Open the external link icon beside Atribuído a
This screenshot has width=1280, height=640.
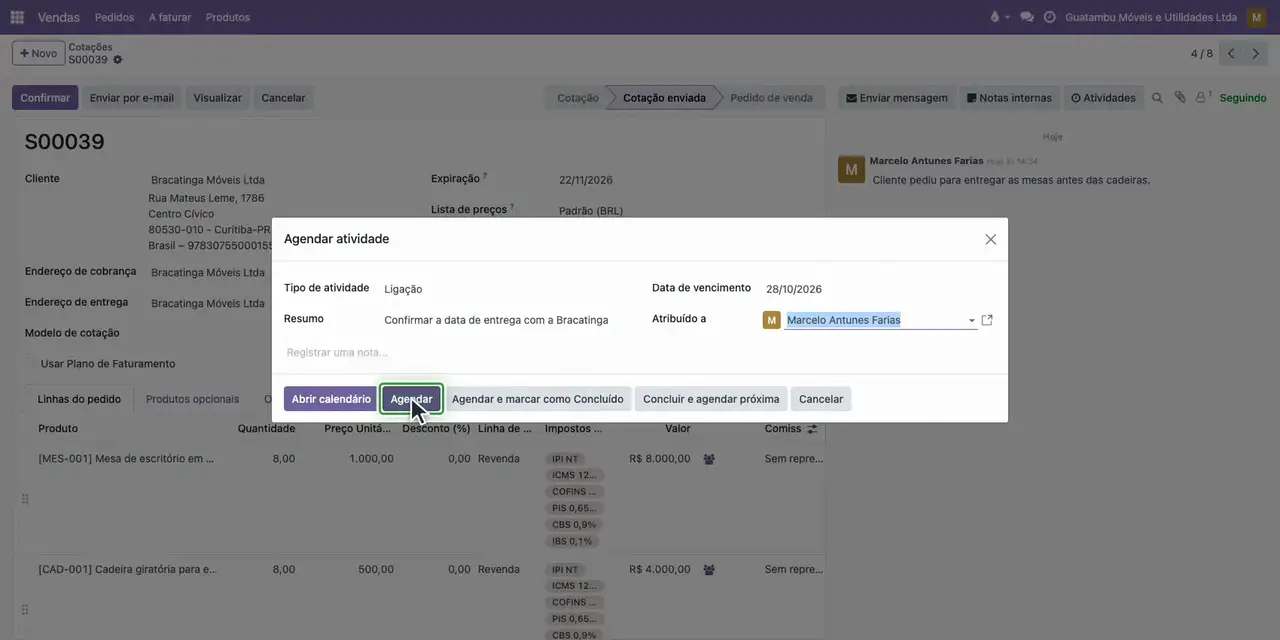click(987, 320)
